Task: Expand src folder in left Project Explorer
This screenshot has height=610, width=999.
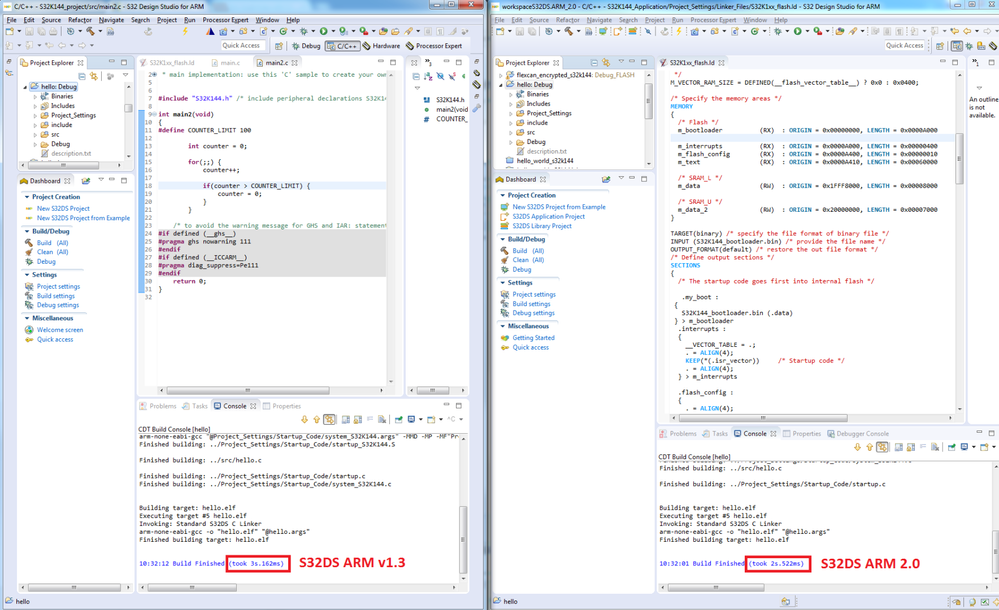Action: tap(35, 134)
